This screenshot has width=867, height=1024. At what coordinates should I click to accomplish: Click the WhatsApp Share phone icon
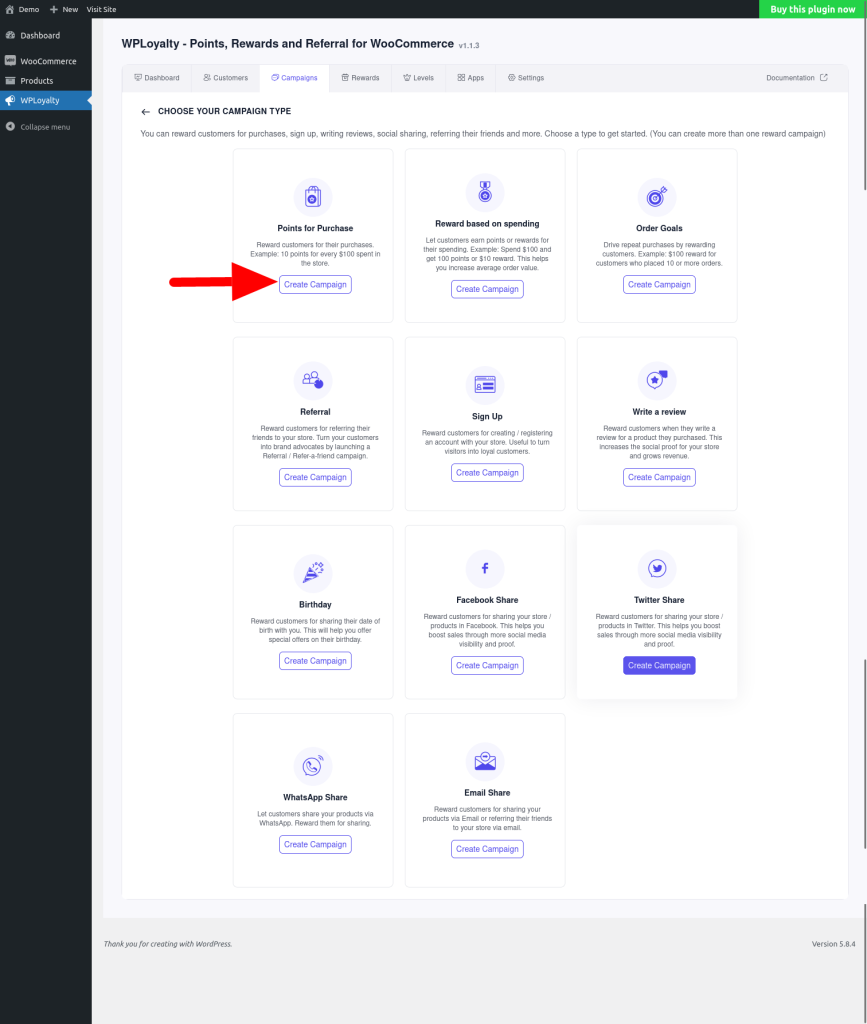click(x=313, y=765)
